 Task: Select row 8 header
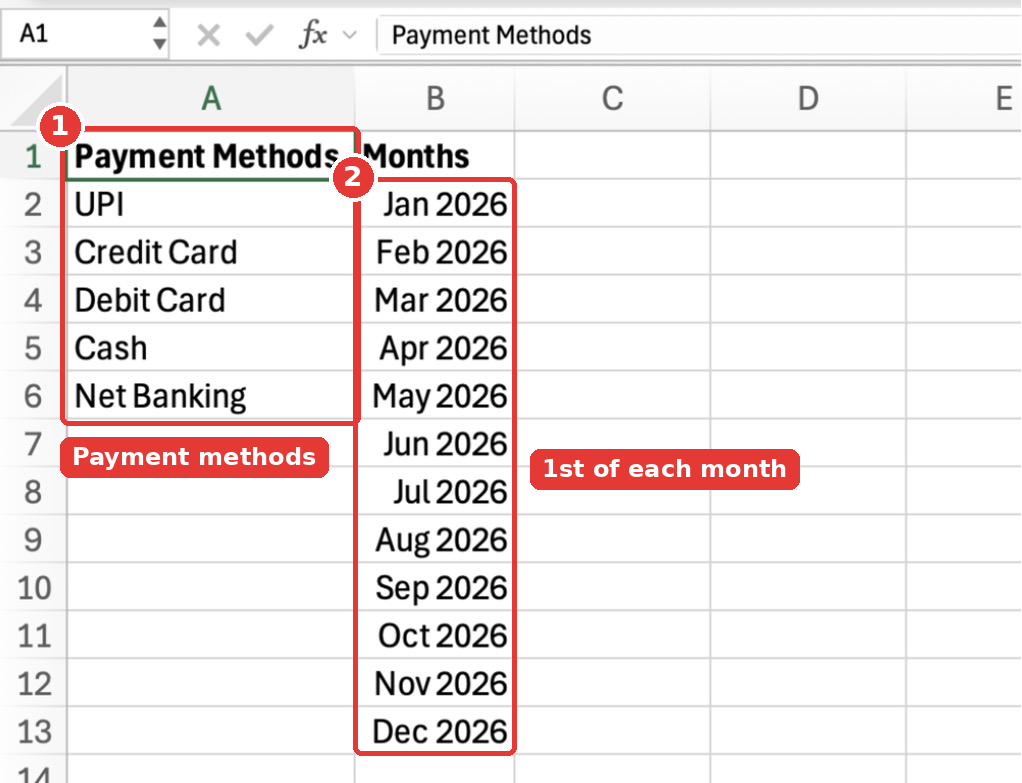coord(33,492)
